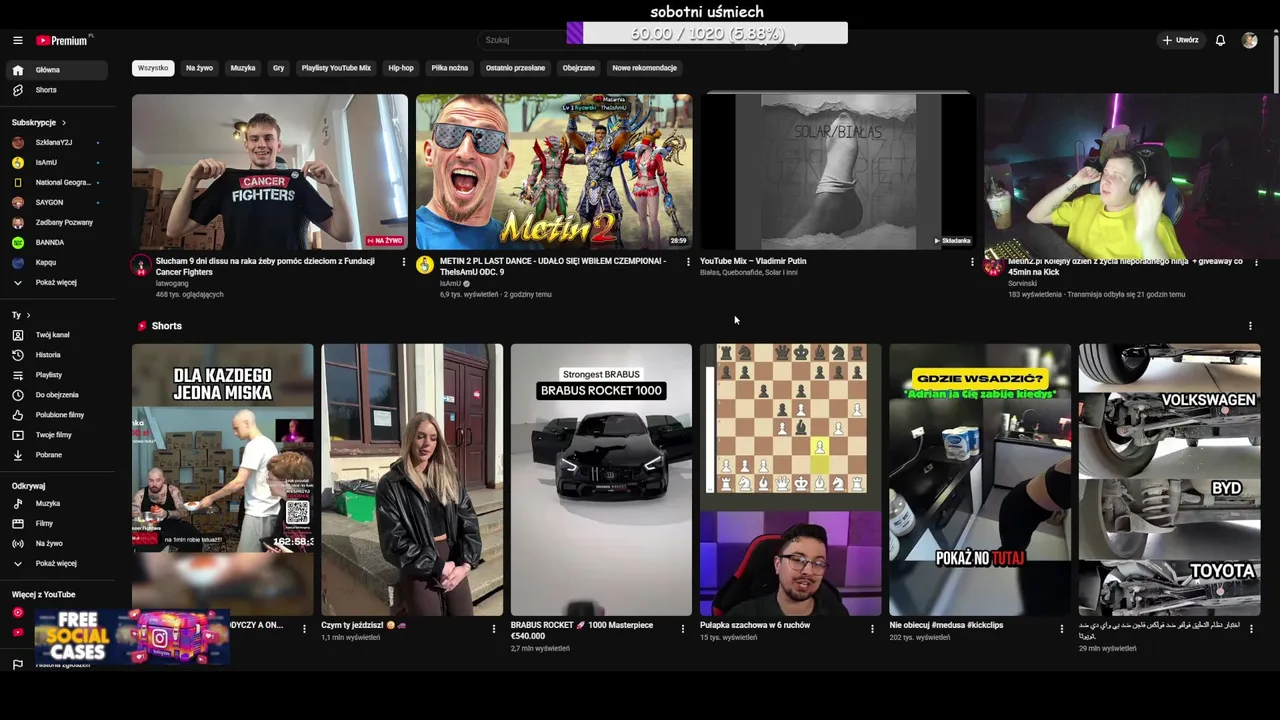Viewport: 1280px width, 720px height.
Task: Click the report flag icon in sidebar
Action: (x=17, y=664)
